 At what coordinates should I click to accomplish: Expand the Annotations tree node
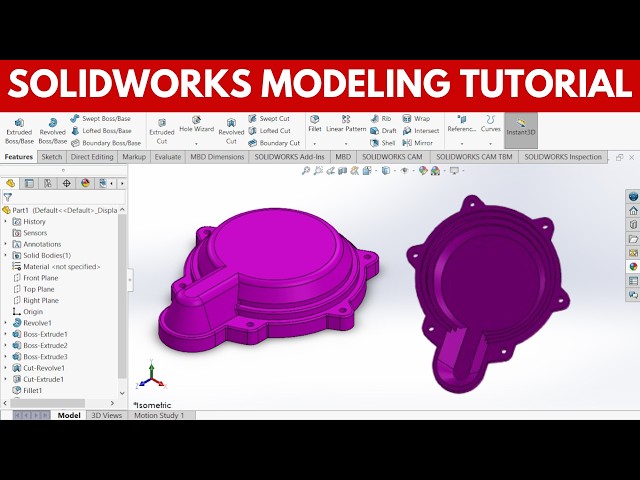coord(5,244)
